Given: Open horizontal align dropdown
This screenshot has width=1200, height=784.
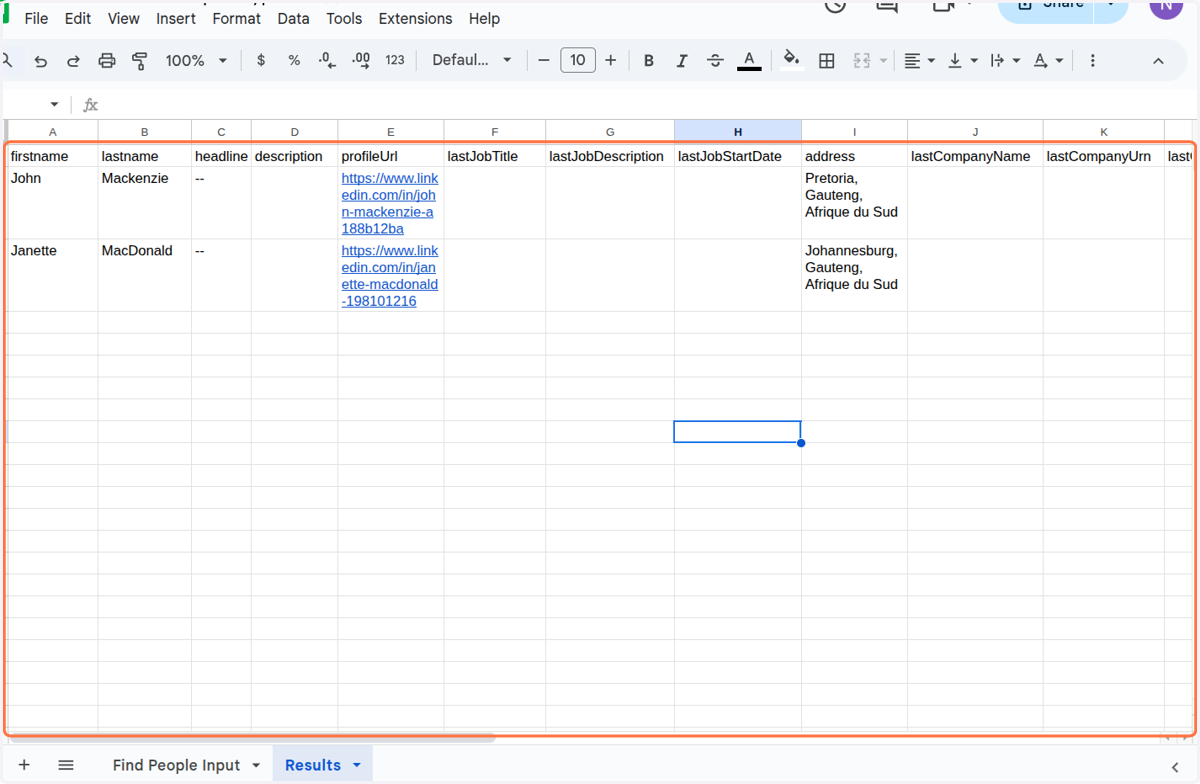Looking at the screenshot, I should [919, 61].
